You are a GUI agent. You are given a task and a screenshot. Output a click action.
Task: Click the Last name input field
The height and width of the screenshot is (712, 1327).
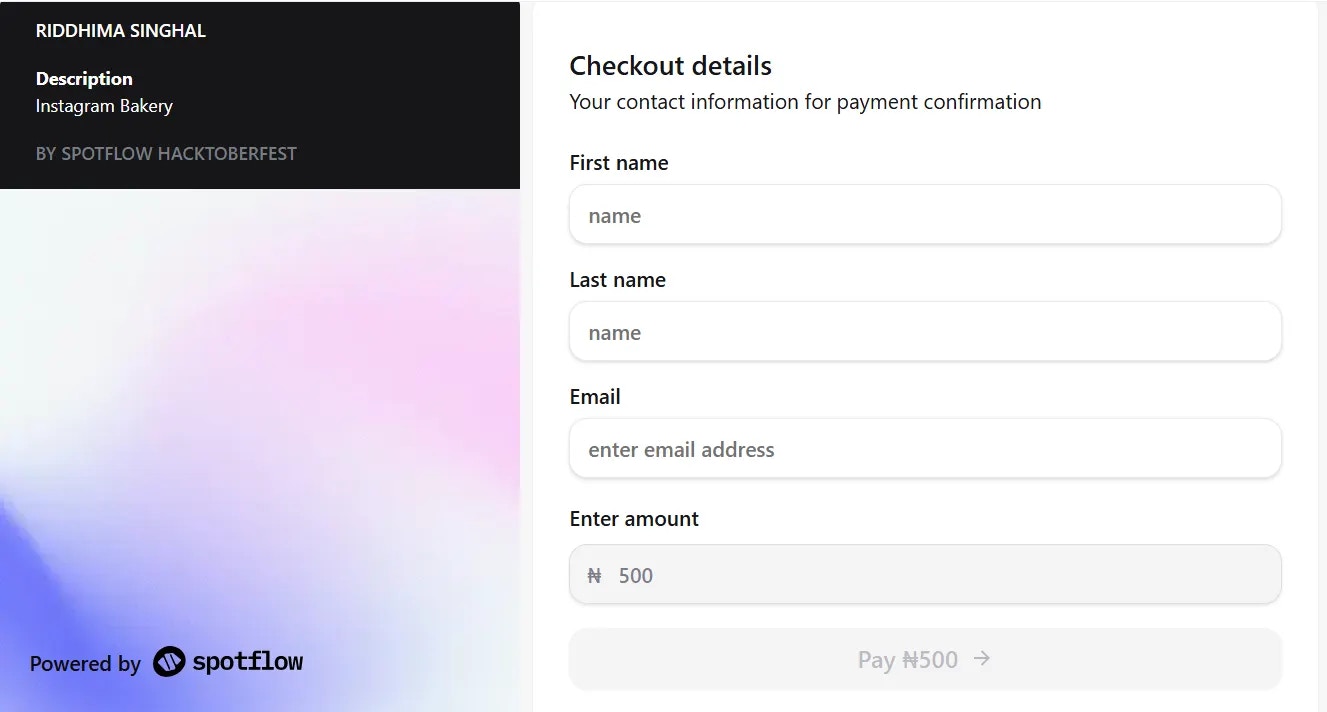[x=925, y=331]
